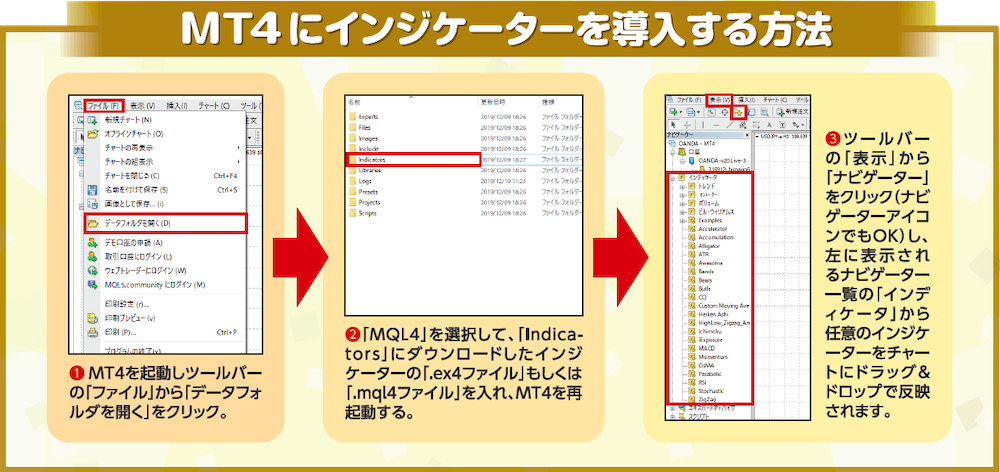Click the 新規注文 toolbar button
The width and height of the screenshot is (1000, 472).
[x=793, y=112]
